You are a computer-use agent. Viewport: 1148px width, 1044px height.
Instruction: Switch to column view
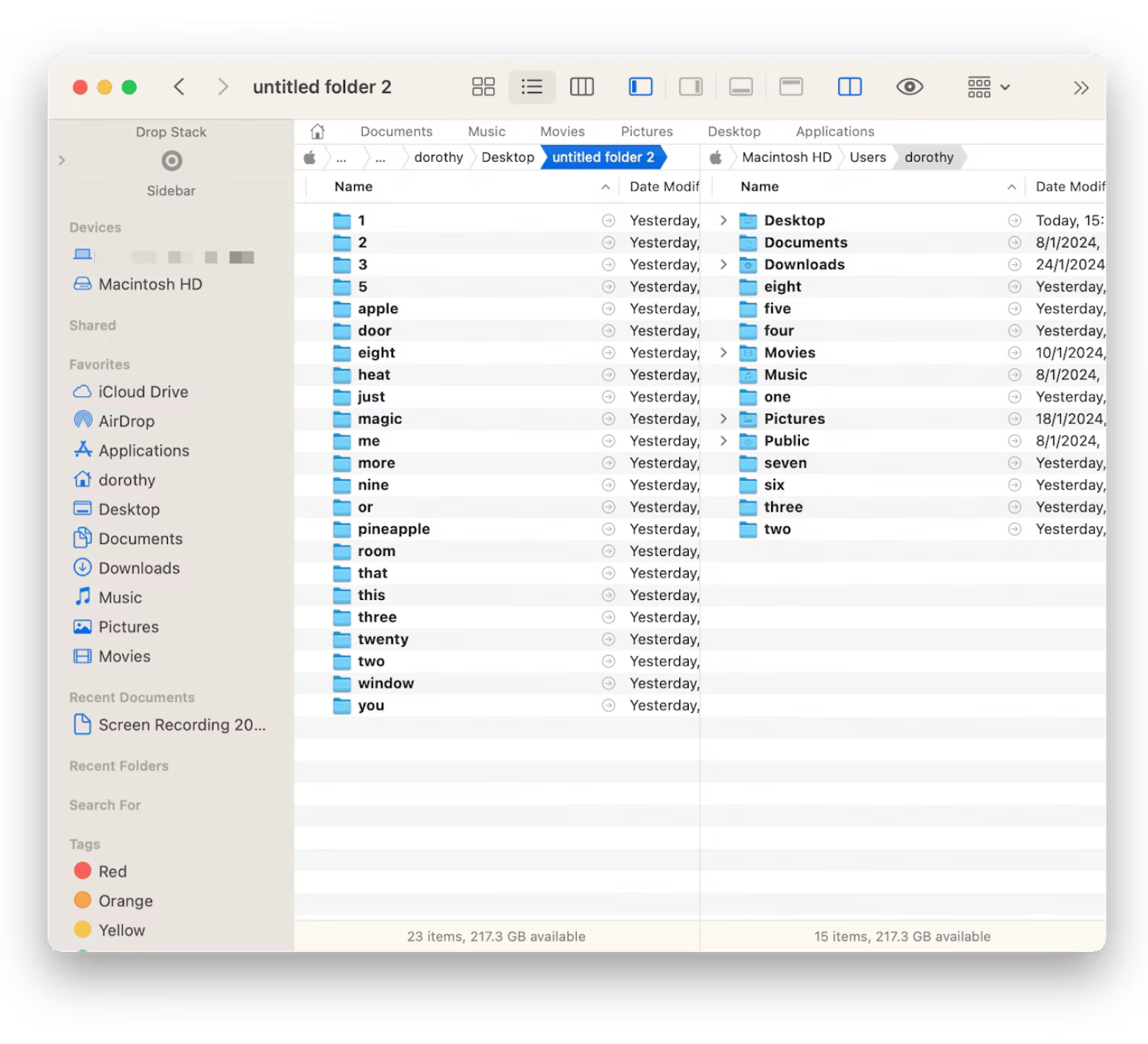point(581,87)
